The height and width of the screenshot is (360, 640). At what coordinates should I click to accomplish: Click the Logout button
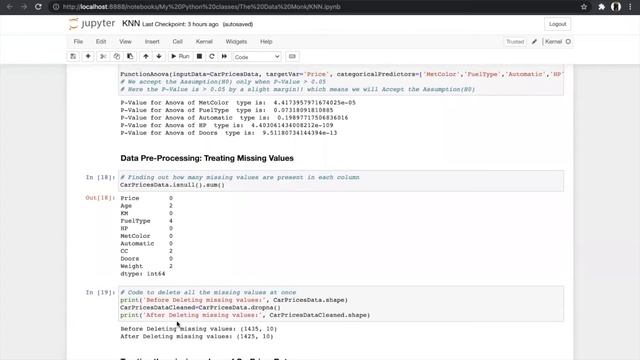pyautogui.click(x=558, y=24)
